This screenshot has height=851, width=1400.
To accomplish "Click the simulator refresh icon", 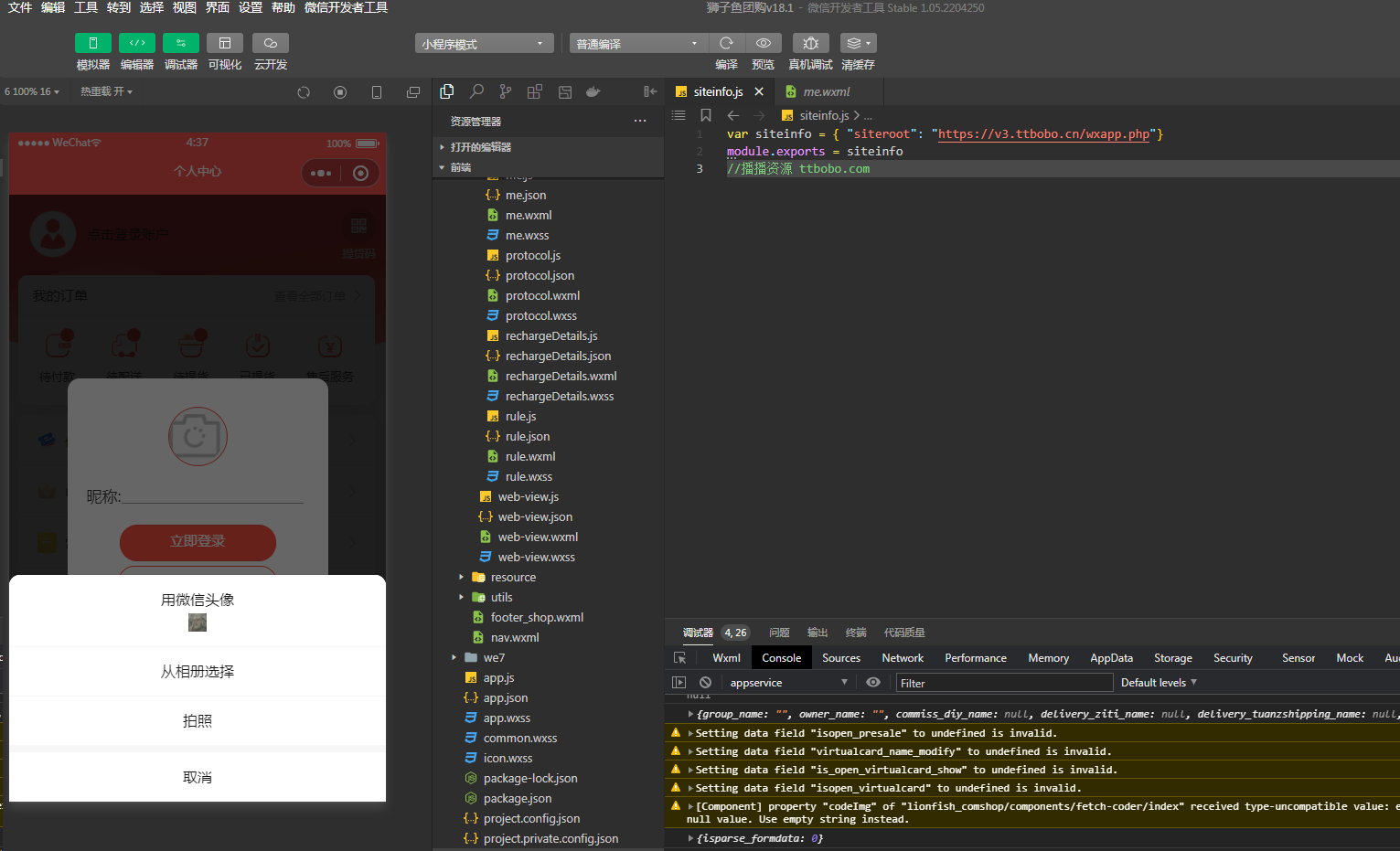I will (304, 92).
